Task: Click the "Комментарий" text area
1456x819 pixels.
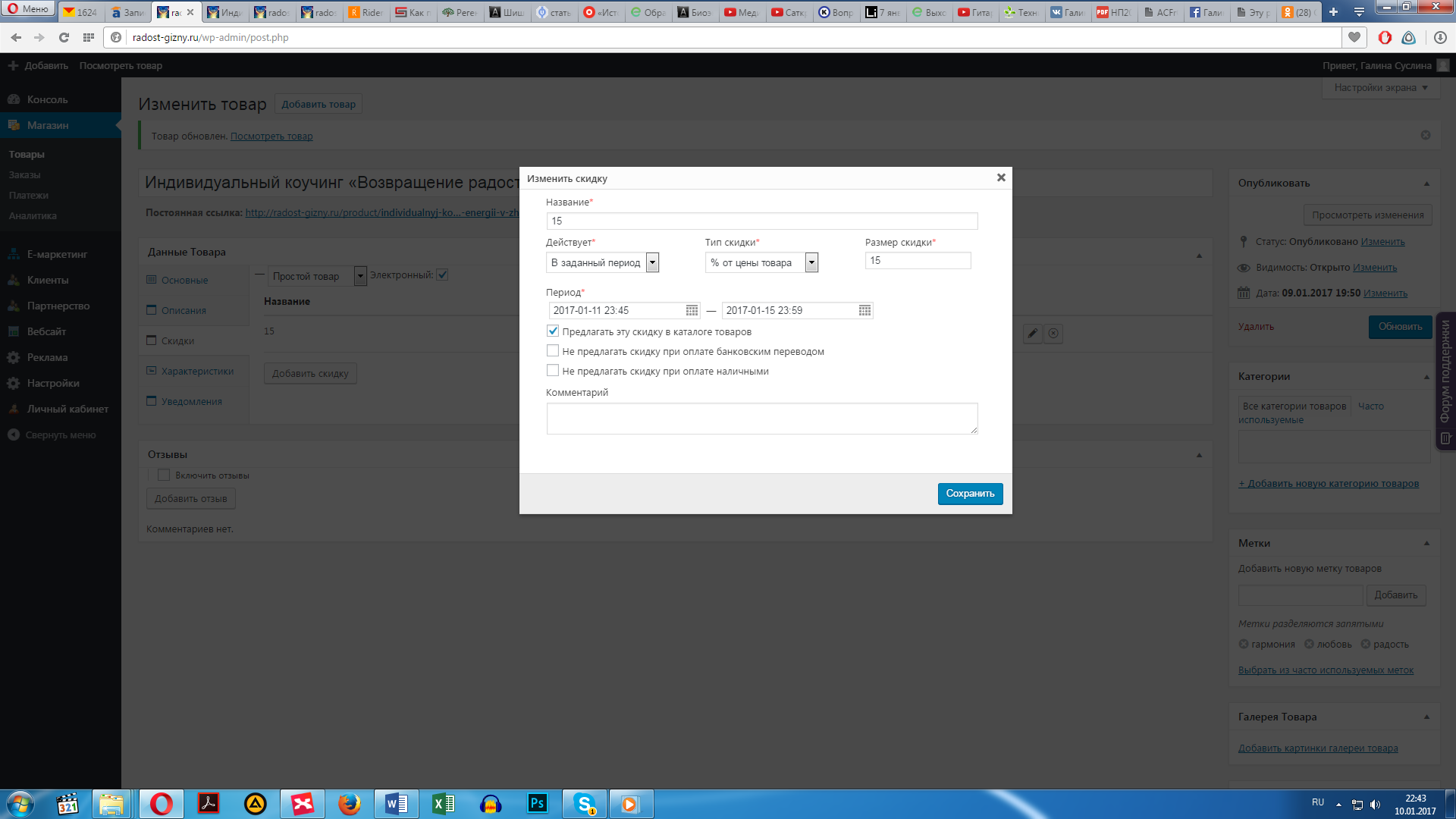Action: click(x=761, y=419)
